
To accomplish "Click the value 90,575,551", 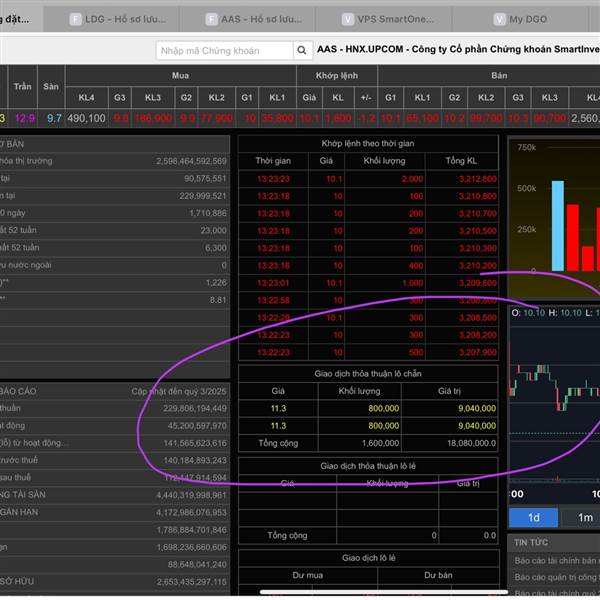I will tap(205, 178).
